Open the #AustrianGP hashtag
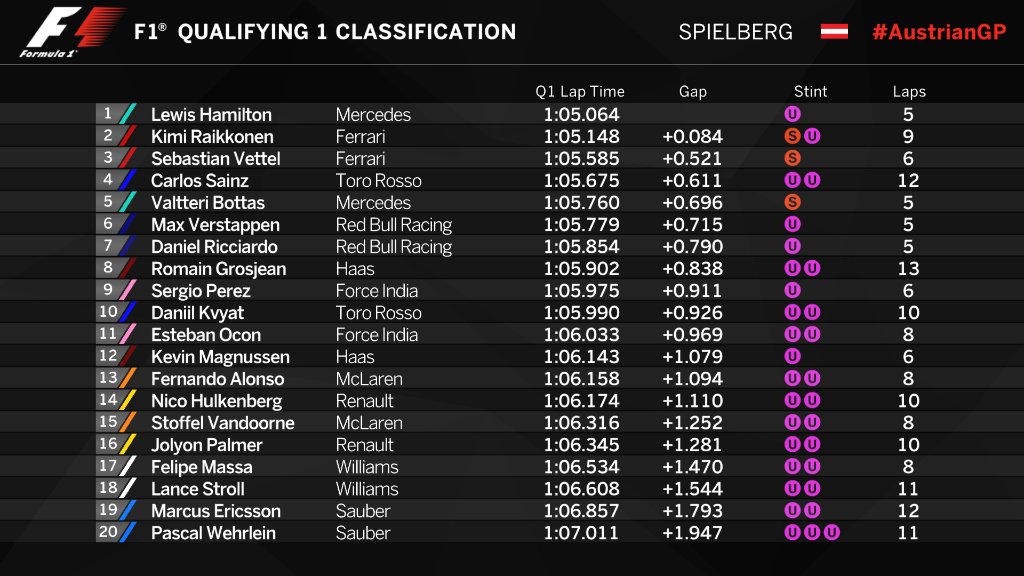The width and height of the screenshot is (1024, 576). (939, 32)
